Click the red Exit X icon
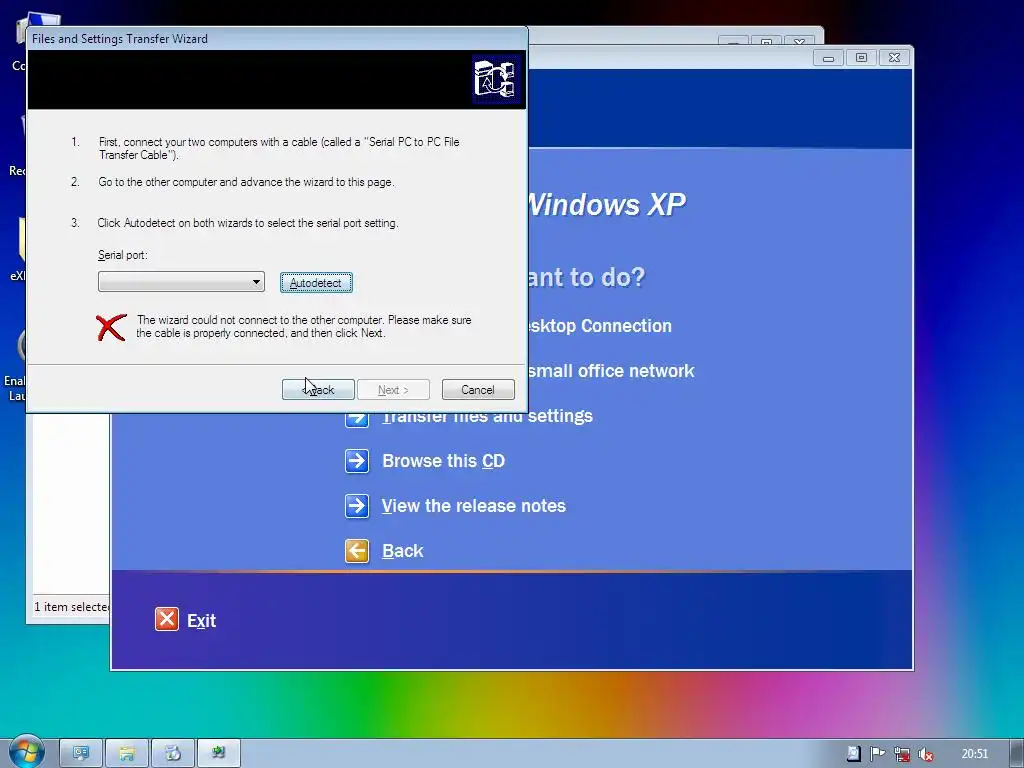Screen dimensions: 1024x768 coord(167,619)
